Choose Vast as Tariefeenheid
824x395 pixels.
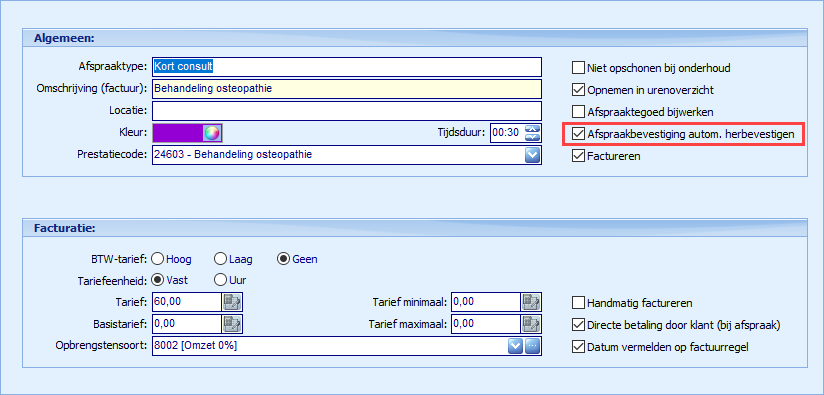(157, 280)
